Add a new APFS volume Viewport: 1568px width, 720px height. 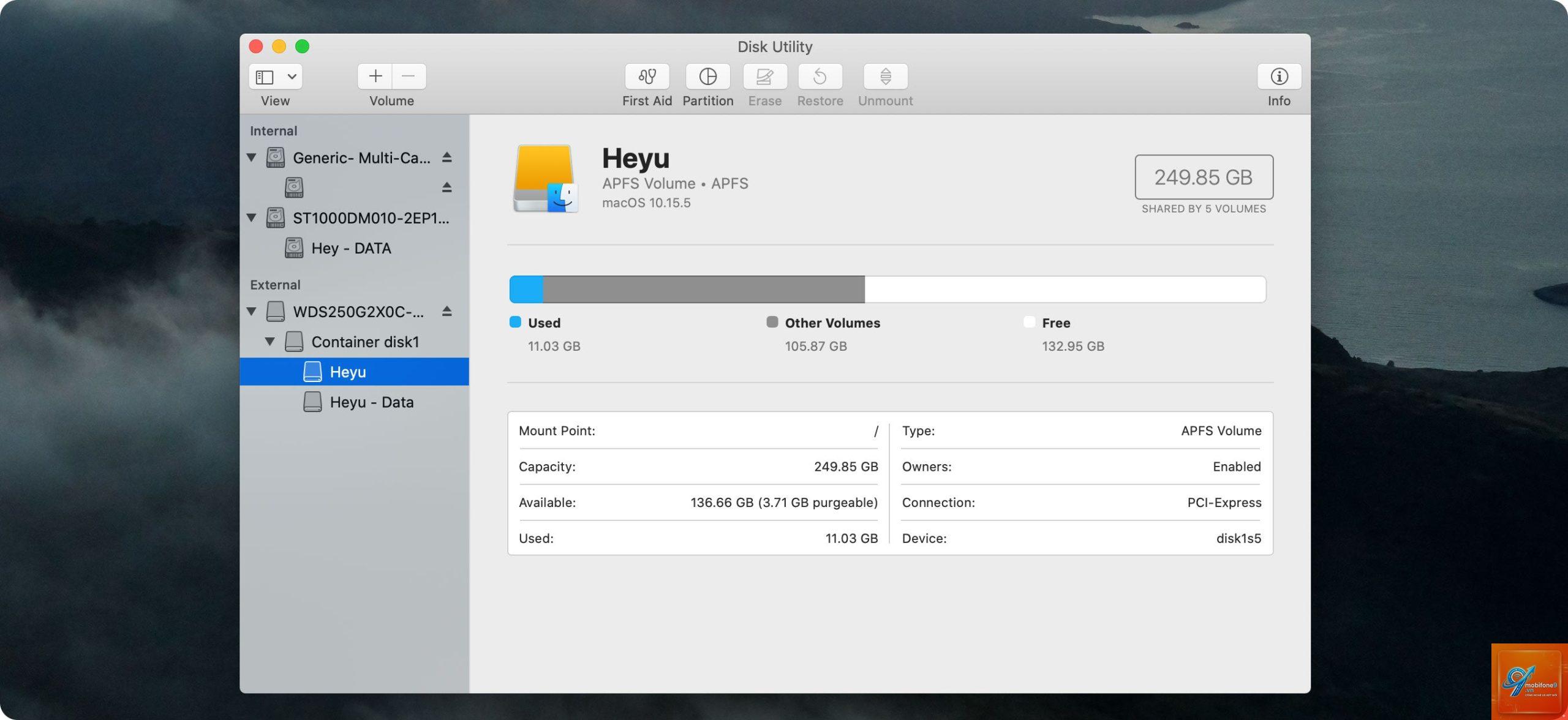point(375,77)
